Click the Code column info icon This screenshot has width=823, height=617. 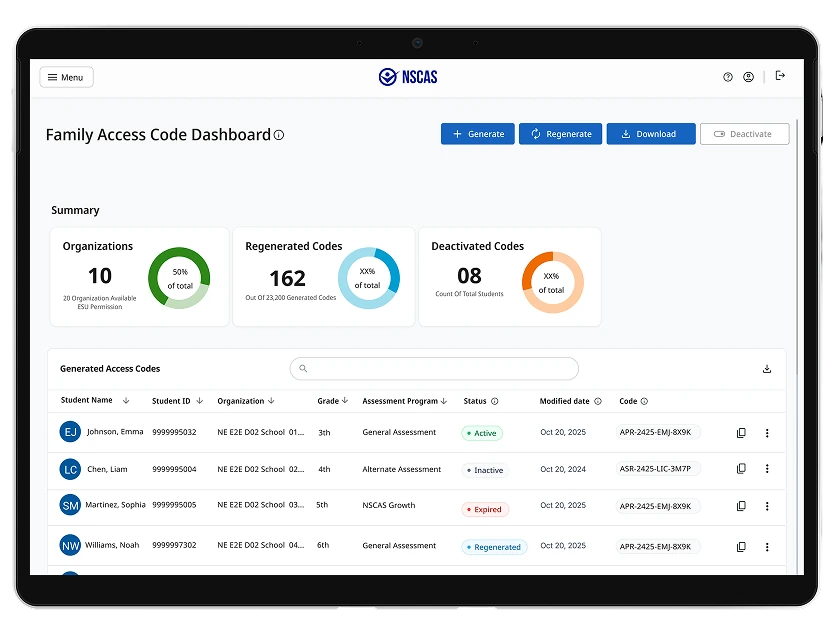(x=644, y=401)
